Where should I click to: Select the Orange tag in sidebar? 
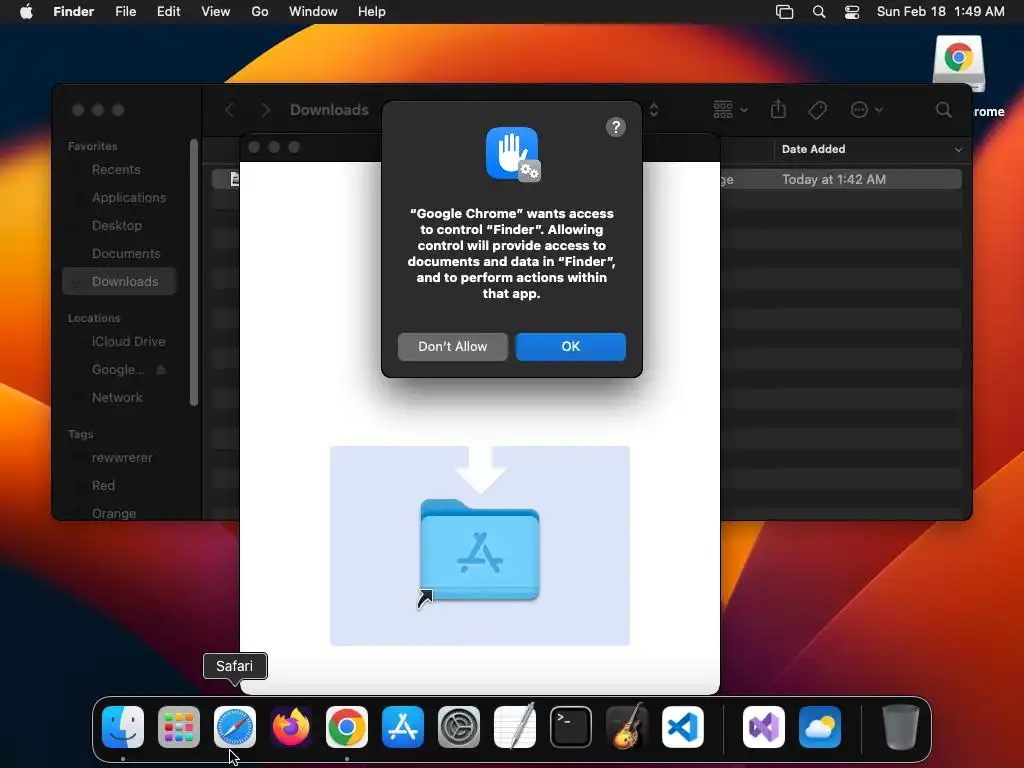tap(119, 513)
